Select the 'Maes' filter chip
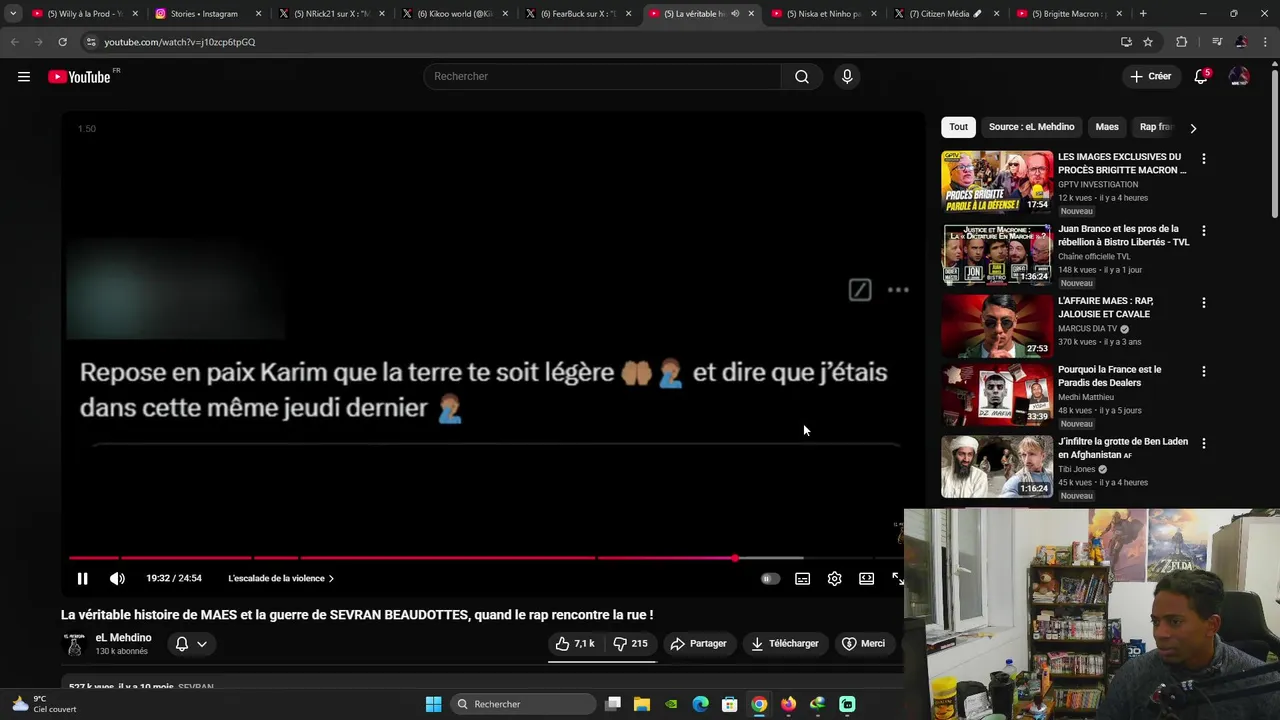This screenshot has width=1280, height=720. coord(1107,127)
